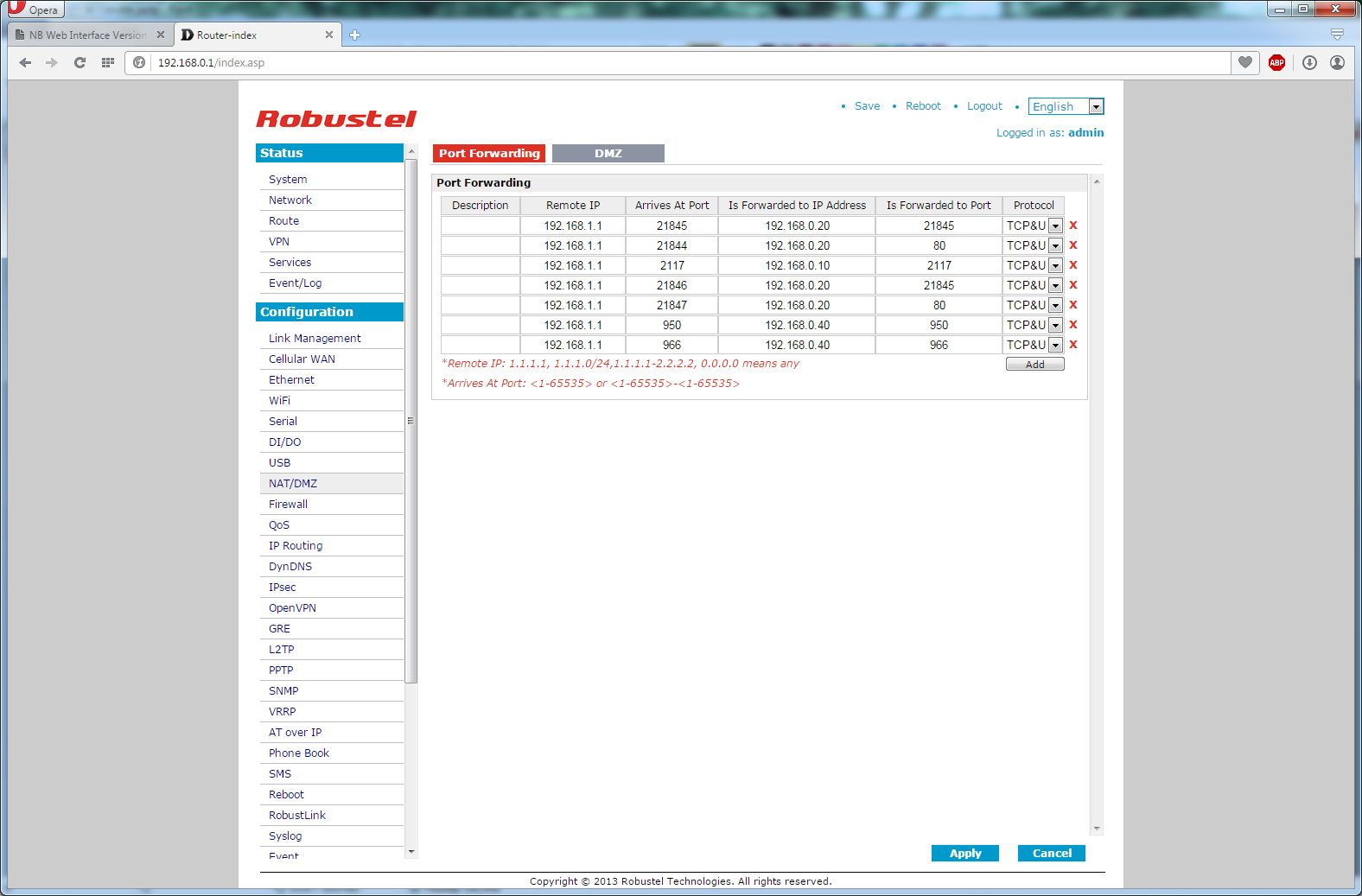Apply the port forwarding settings
This screenshot has height=896, width=1362.
[965, 853]
